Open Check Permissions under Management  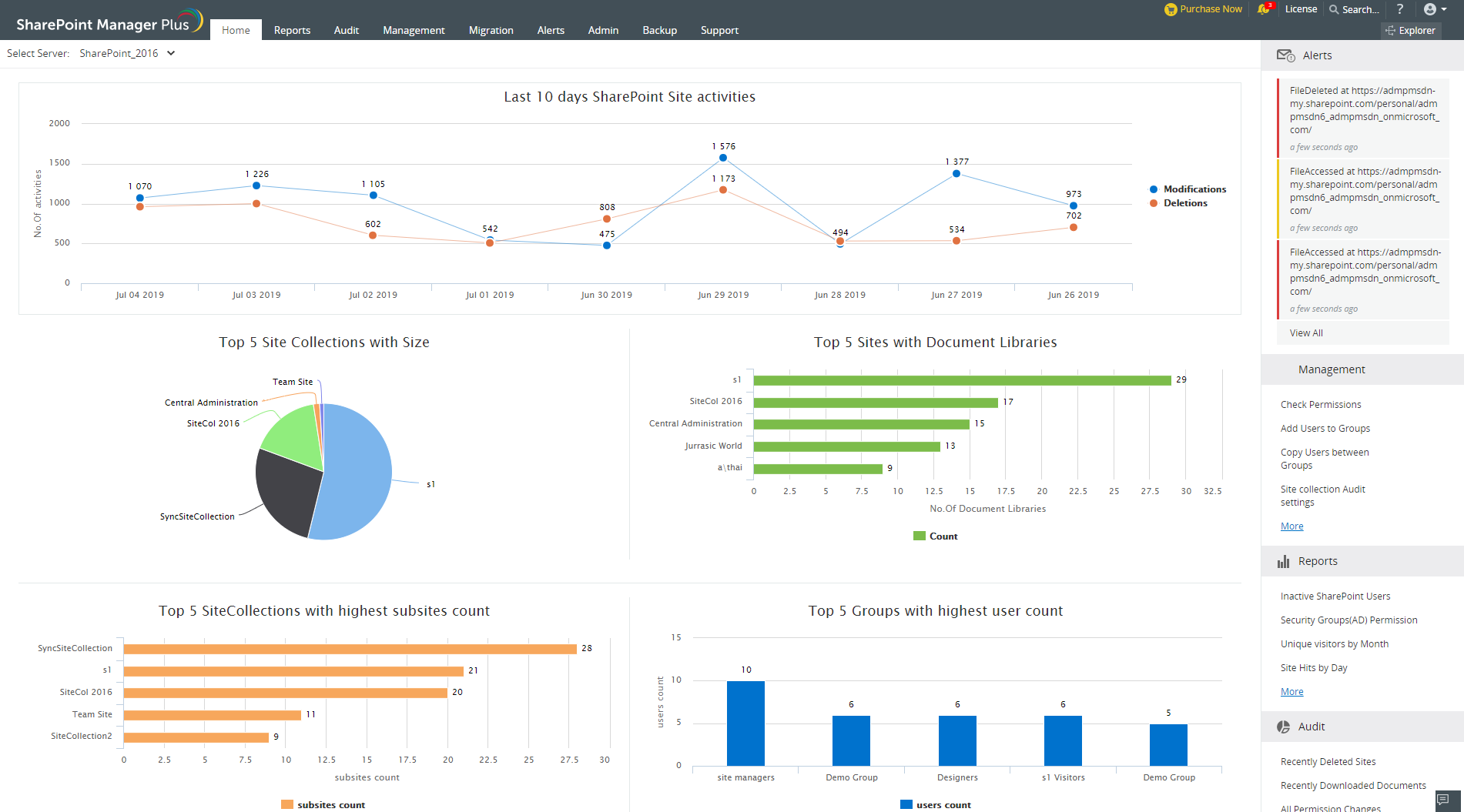[1321, 405]
